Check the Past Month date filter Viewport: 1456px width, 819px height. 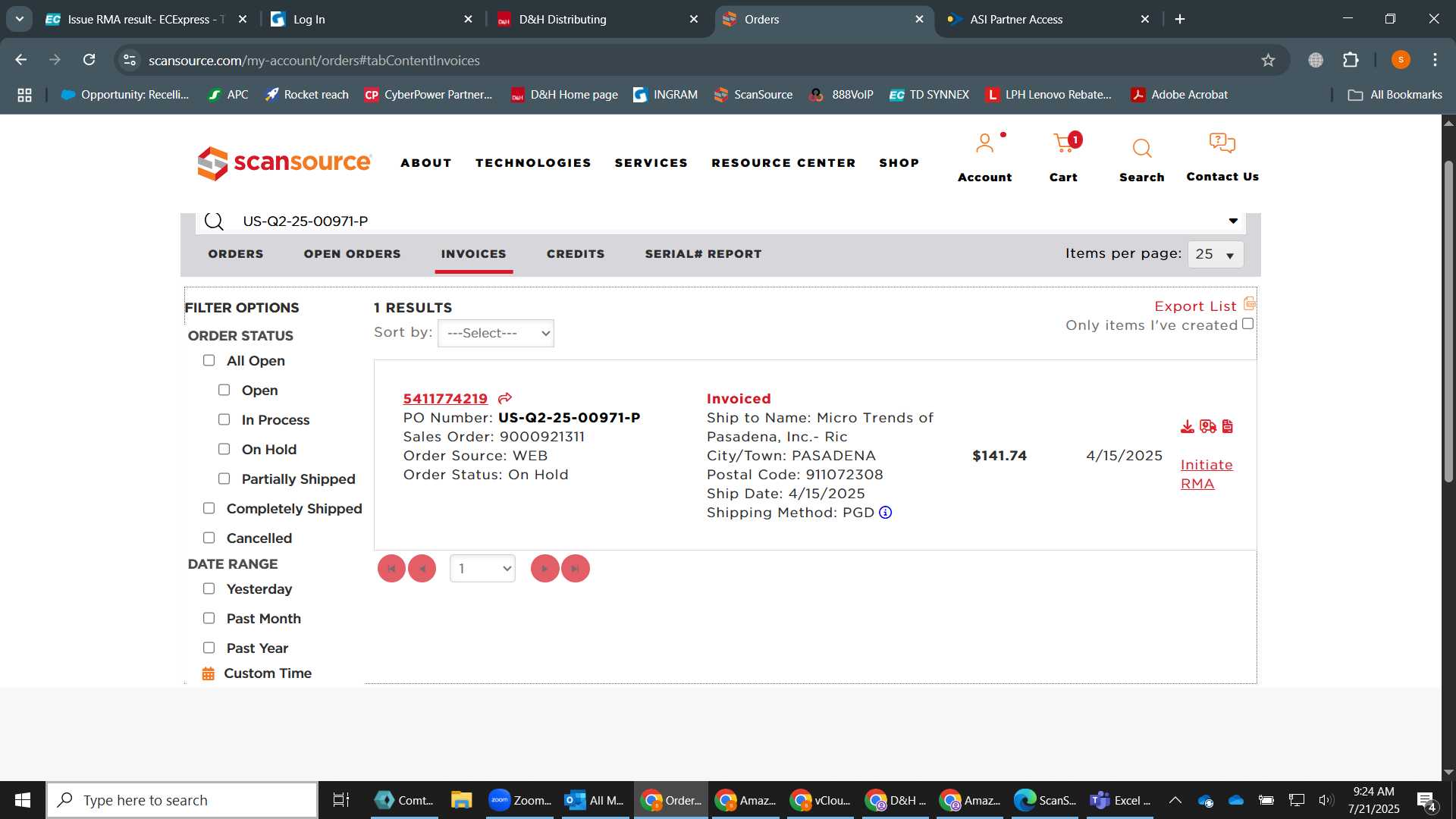coord(209,619)
